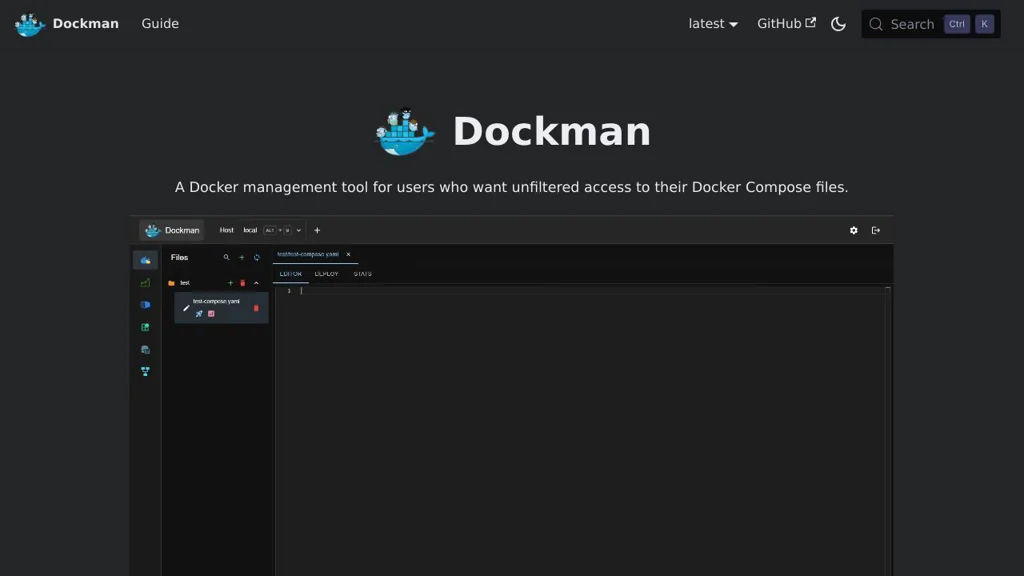Select the Files whale icon in sidebar
The height and width of the screenshot is (576, 1024).
coord(145,260)
